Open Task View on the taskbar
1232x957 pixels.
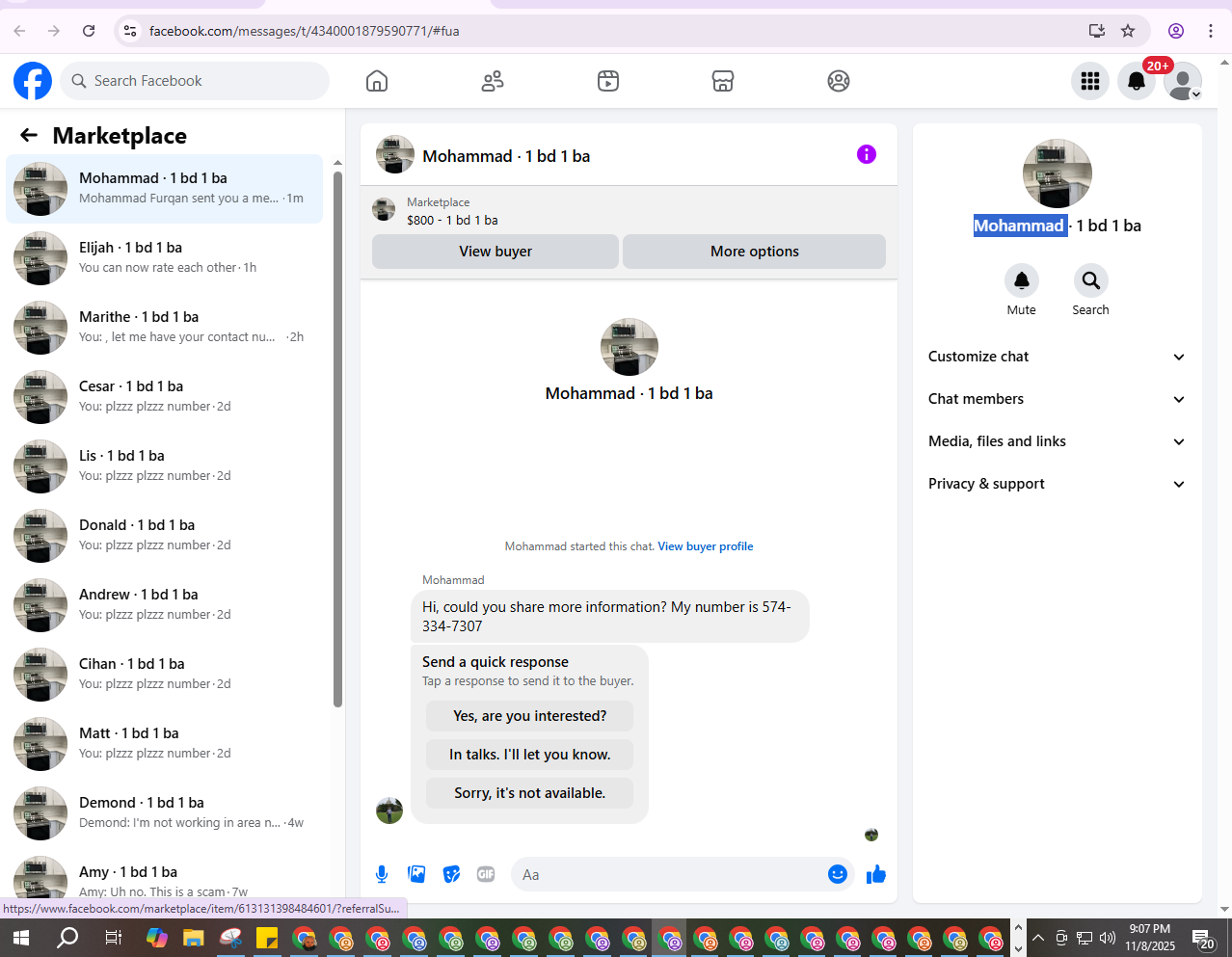(x=113, y=938)
